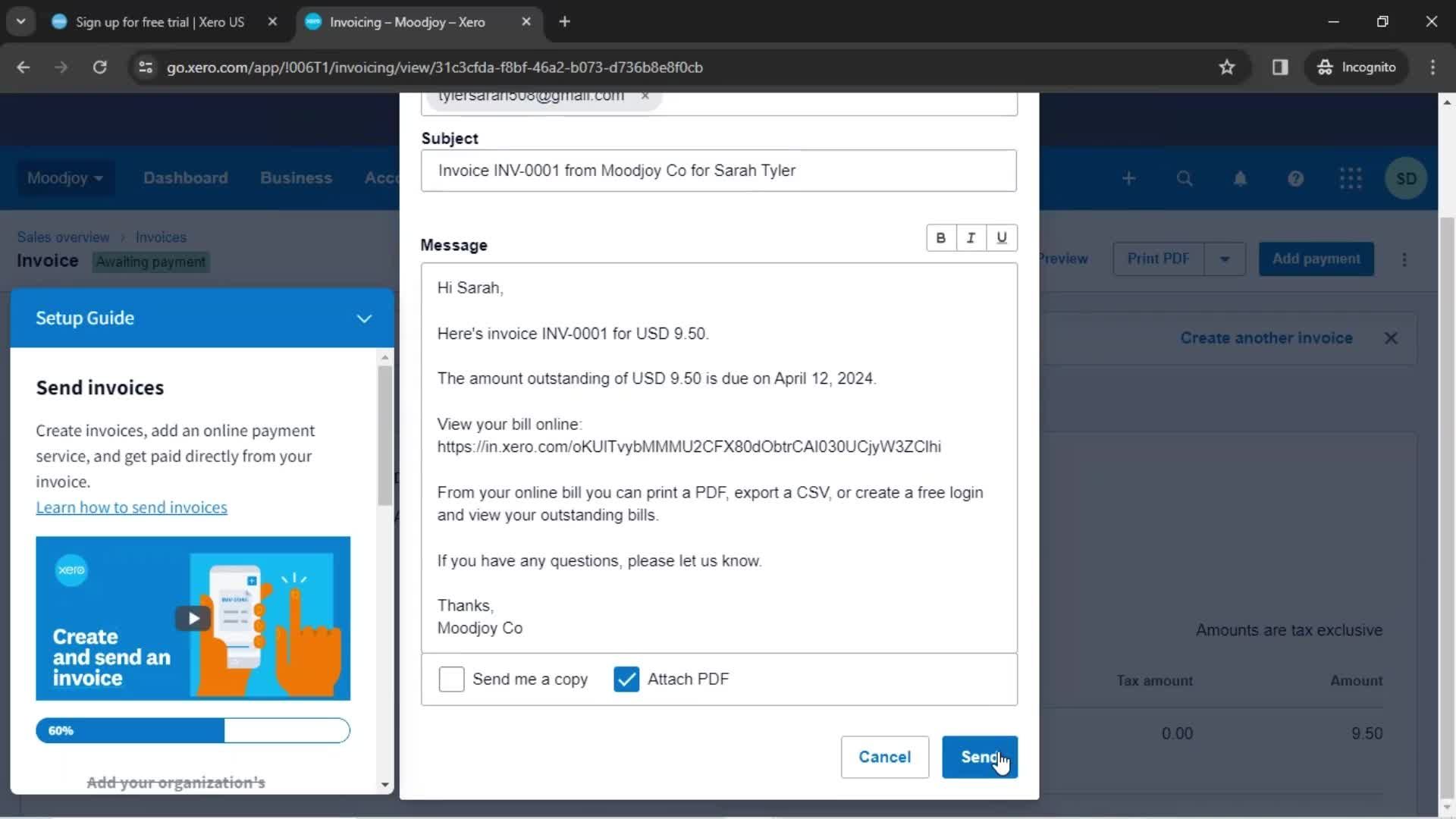This screenshot has height=819, width=1456.
Task: Open the invoice more options menu
Action: [1404, 259]
